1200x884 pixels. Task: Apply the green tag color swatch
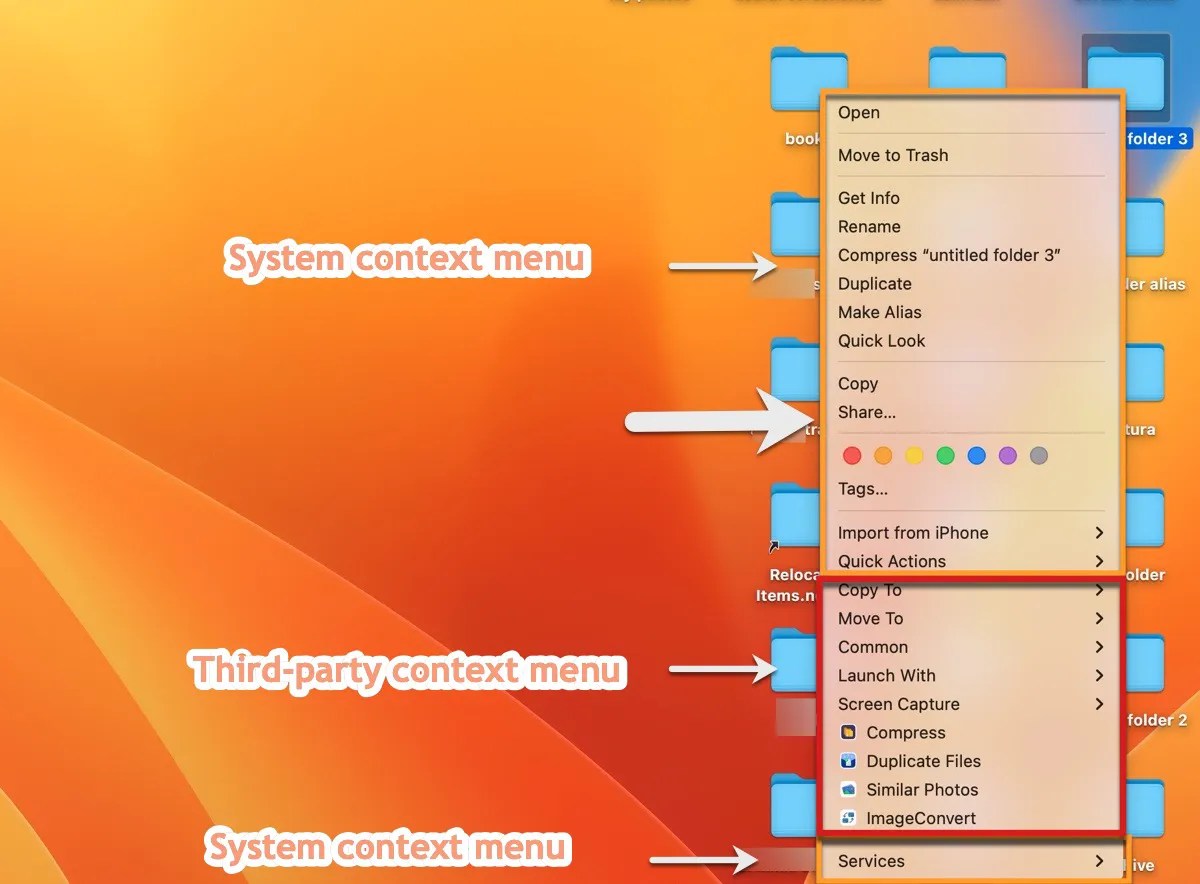pyautogui.click(x=945, y=455)
